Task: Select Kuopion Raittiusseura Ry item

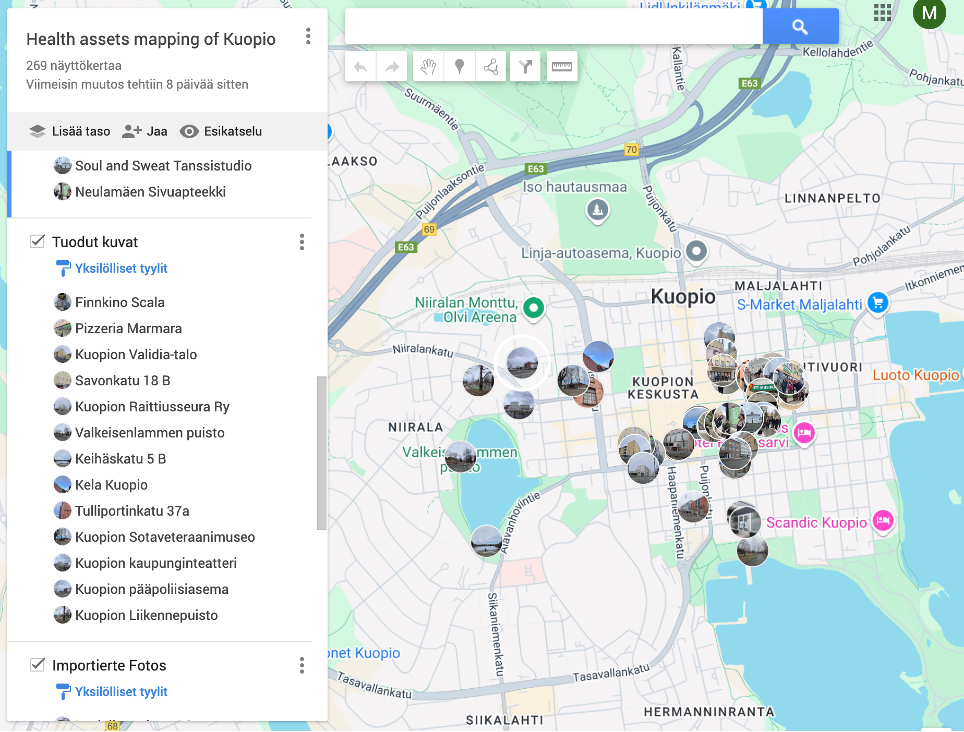Action: click(x=152, y=407)
